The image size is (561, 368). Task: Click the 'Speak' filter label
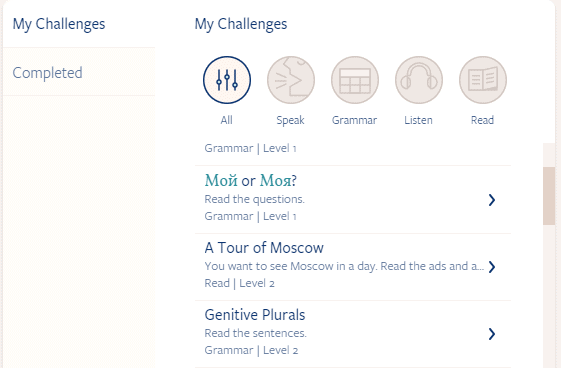[291, 121]
